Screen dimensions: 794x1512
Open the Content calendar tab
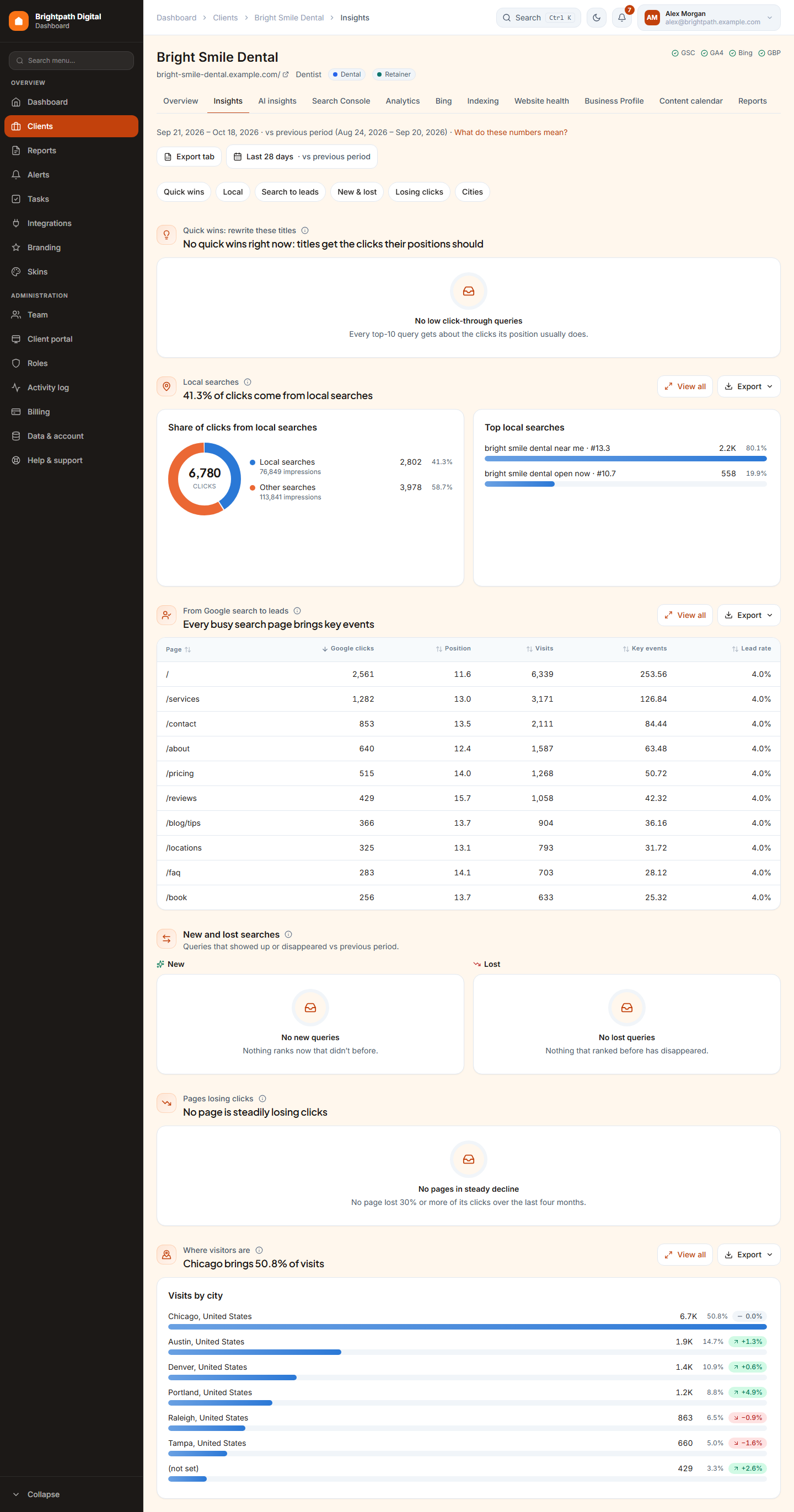[691, 101]
